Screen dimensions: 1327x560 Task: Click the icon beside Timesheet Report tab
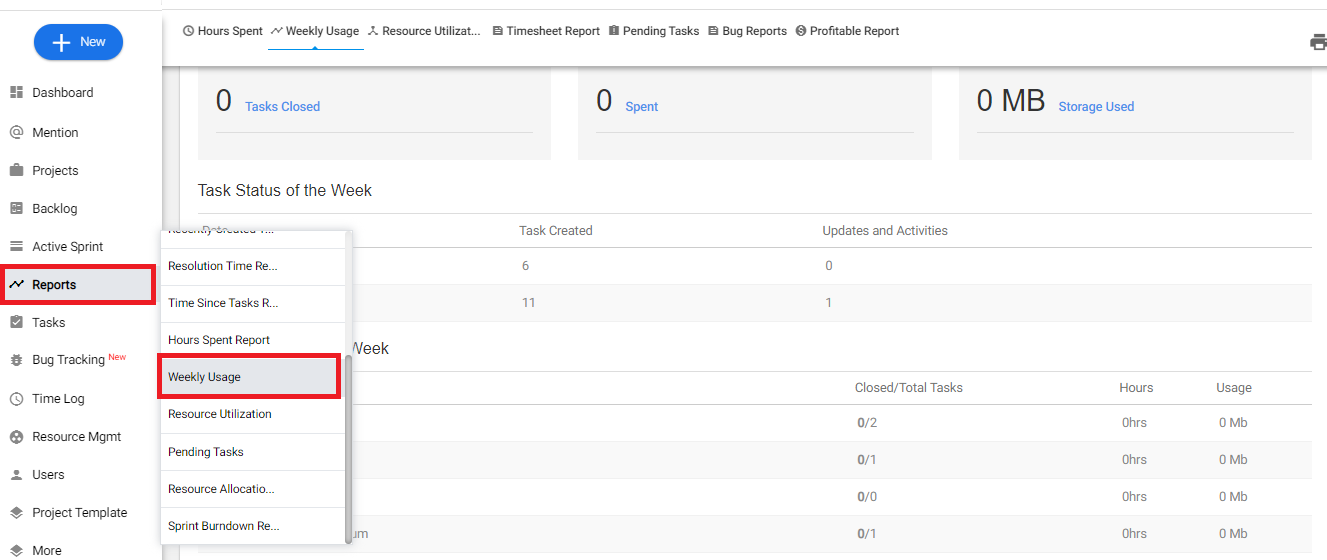pos(498,31)
